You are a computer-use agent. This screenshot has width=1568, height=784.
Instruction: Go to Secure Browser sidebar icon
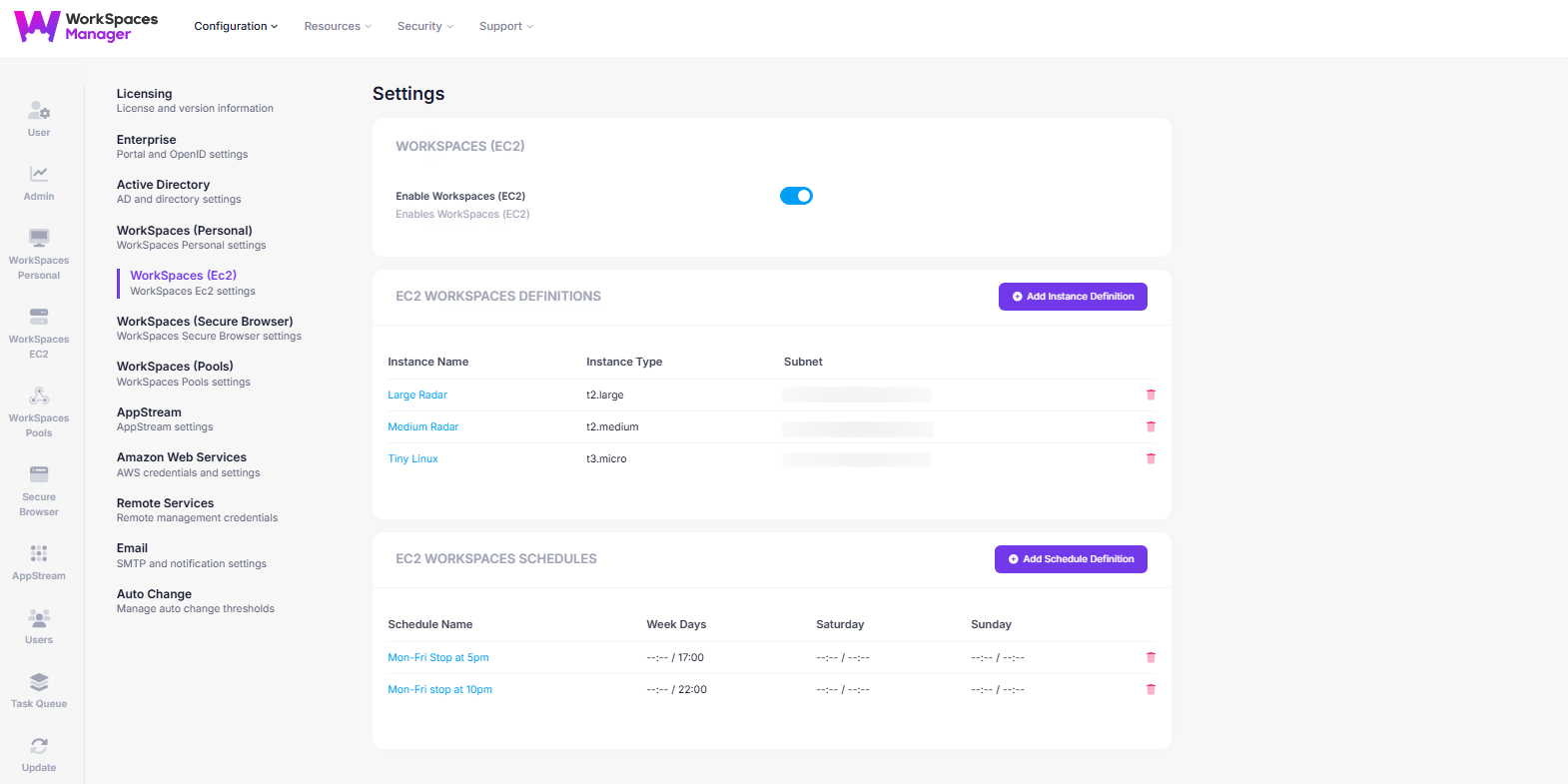39,489
